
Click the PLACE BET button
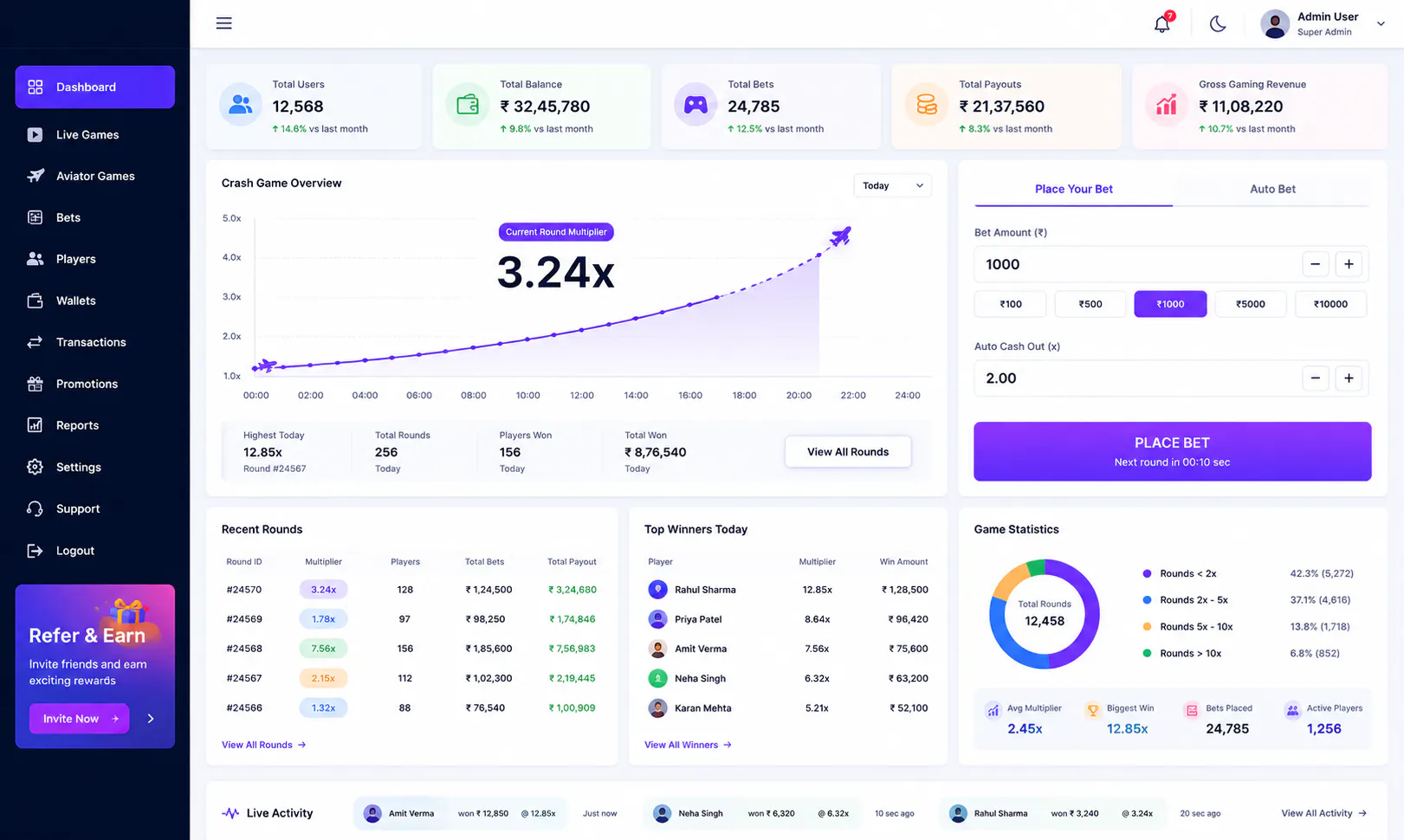click(x=1172, y=451)
